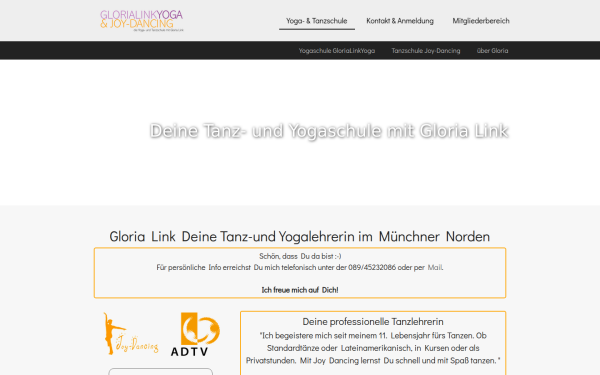Click 'Ich freue mich auf Dich!' text
This screenshot has width=600, height=375.
(300, 290)
